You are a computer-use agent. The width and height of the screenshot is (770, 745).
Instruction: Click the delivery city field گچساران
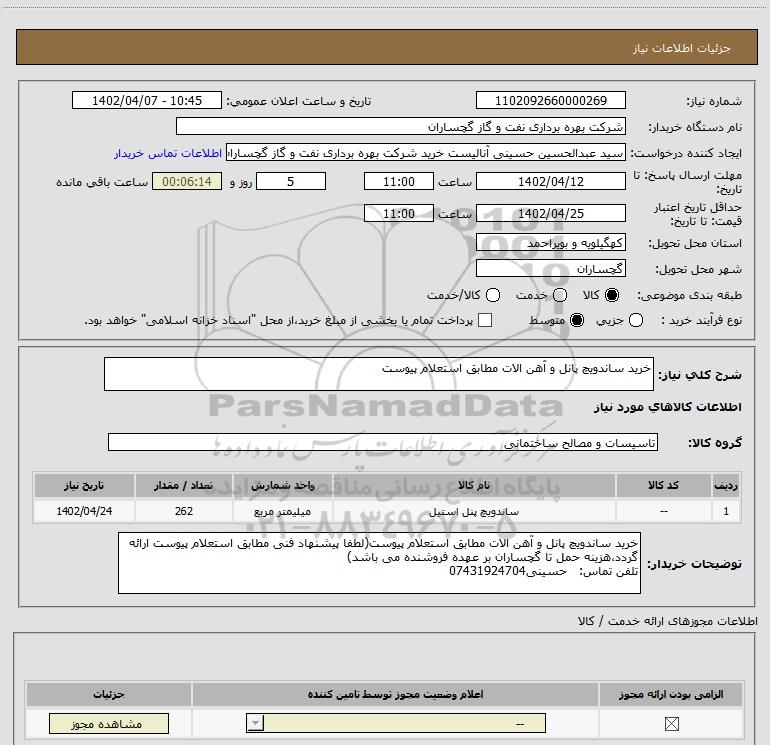click(550, 268)
